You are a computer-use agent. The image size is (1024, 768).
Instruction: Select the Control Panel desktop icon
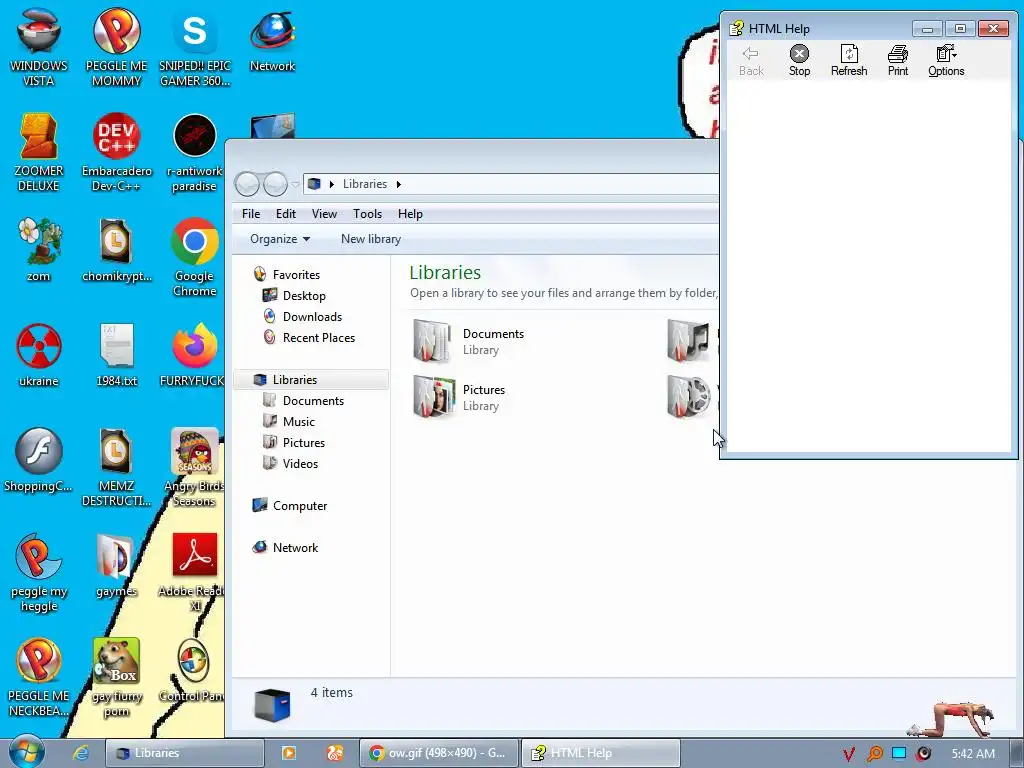195,670
